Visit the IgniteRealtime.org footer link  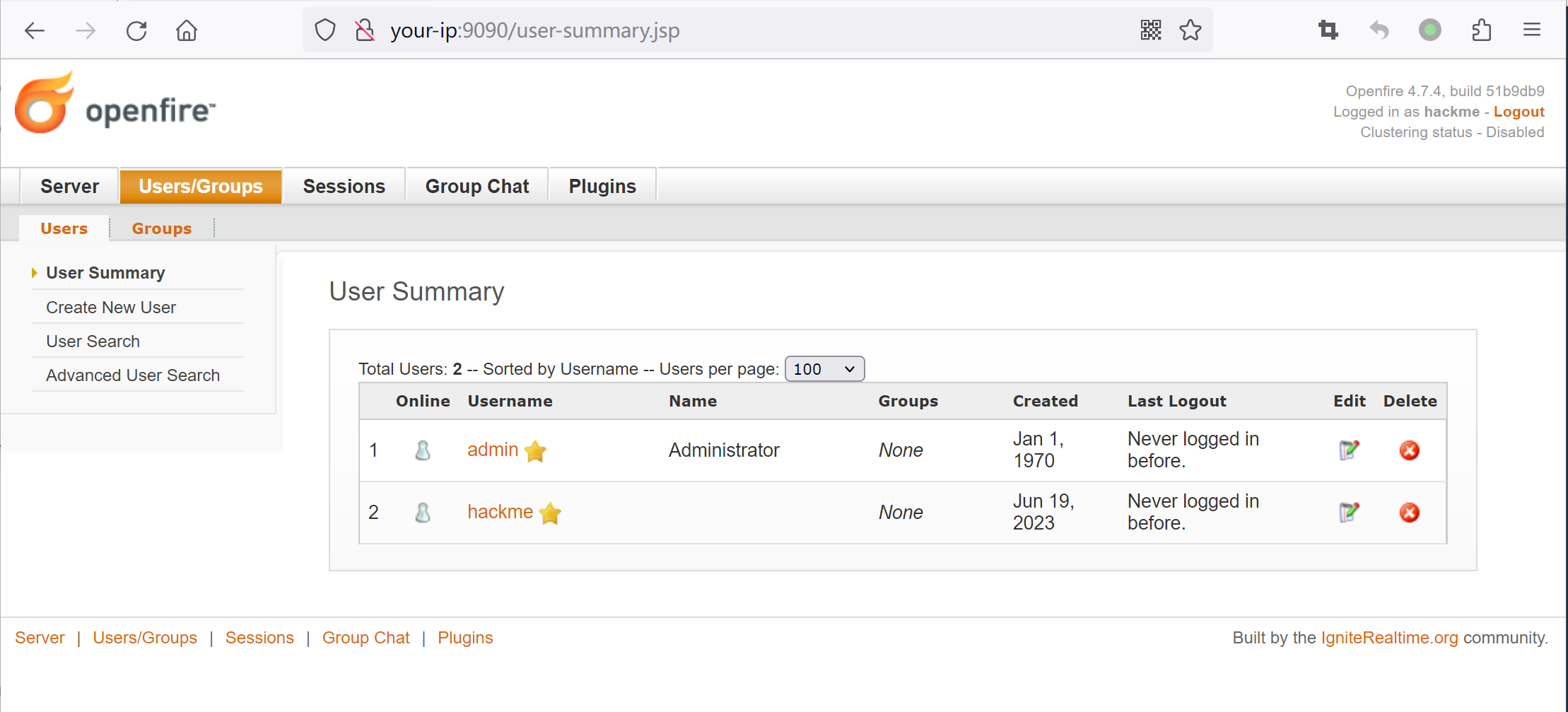tap(1389, 638)
